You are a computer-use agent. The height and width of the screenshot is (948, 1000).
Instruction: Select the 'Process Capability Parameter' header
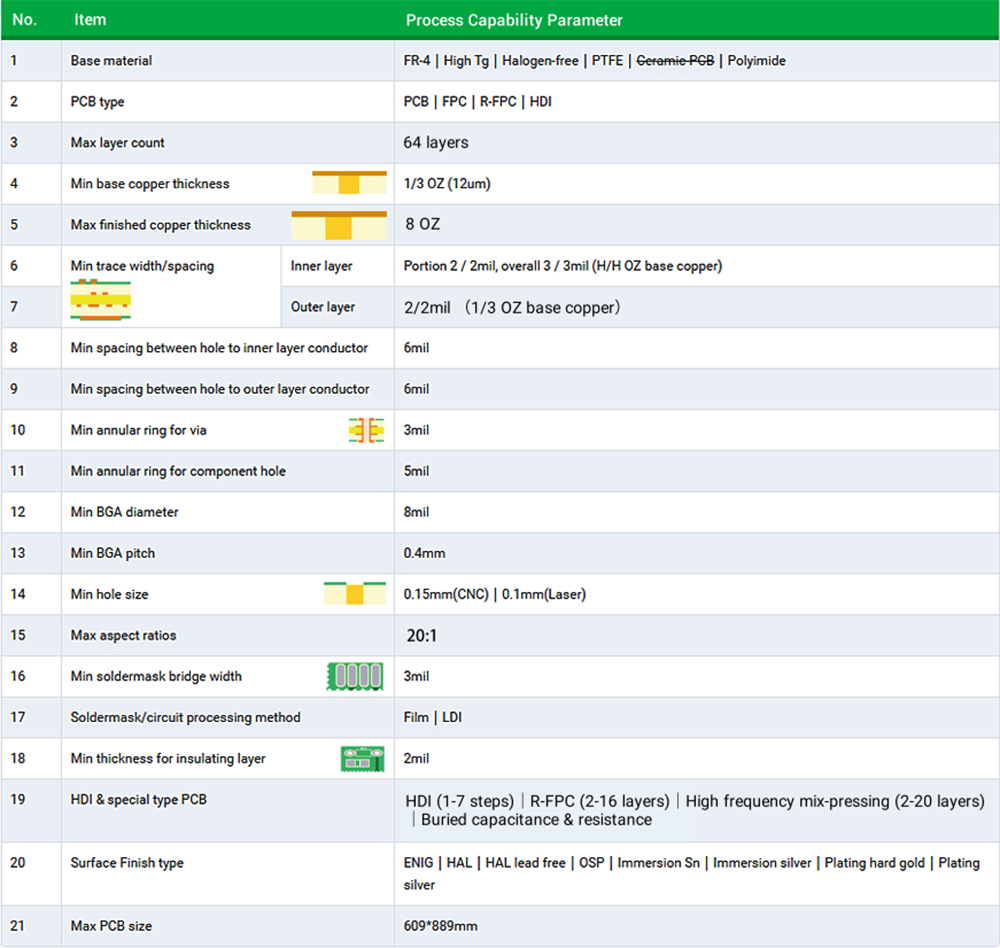[x=514, y=20]
